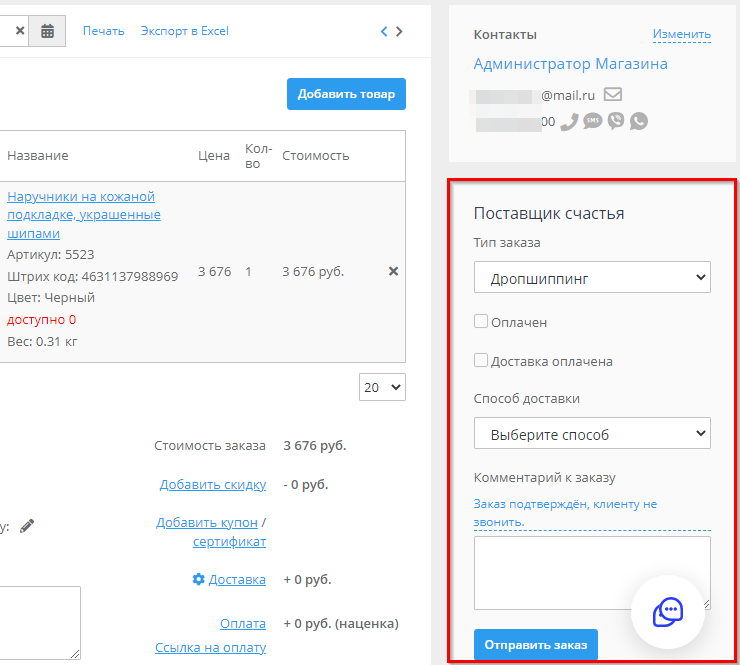This screenshot has width=740, height=665.
Task: Open the items per page dropdown showing 20
Action: [x=382, y=387]
